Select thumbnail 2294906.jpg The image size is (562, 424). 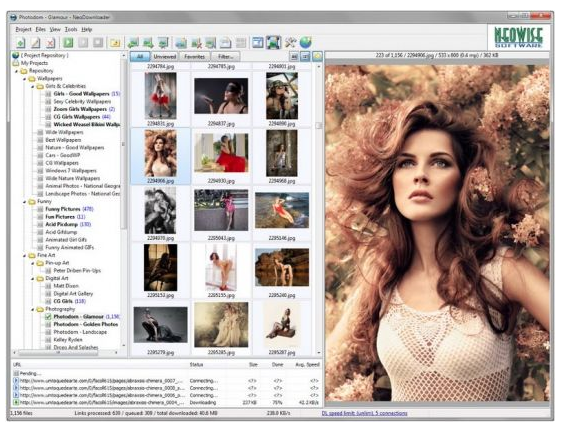click(161, 157)
